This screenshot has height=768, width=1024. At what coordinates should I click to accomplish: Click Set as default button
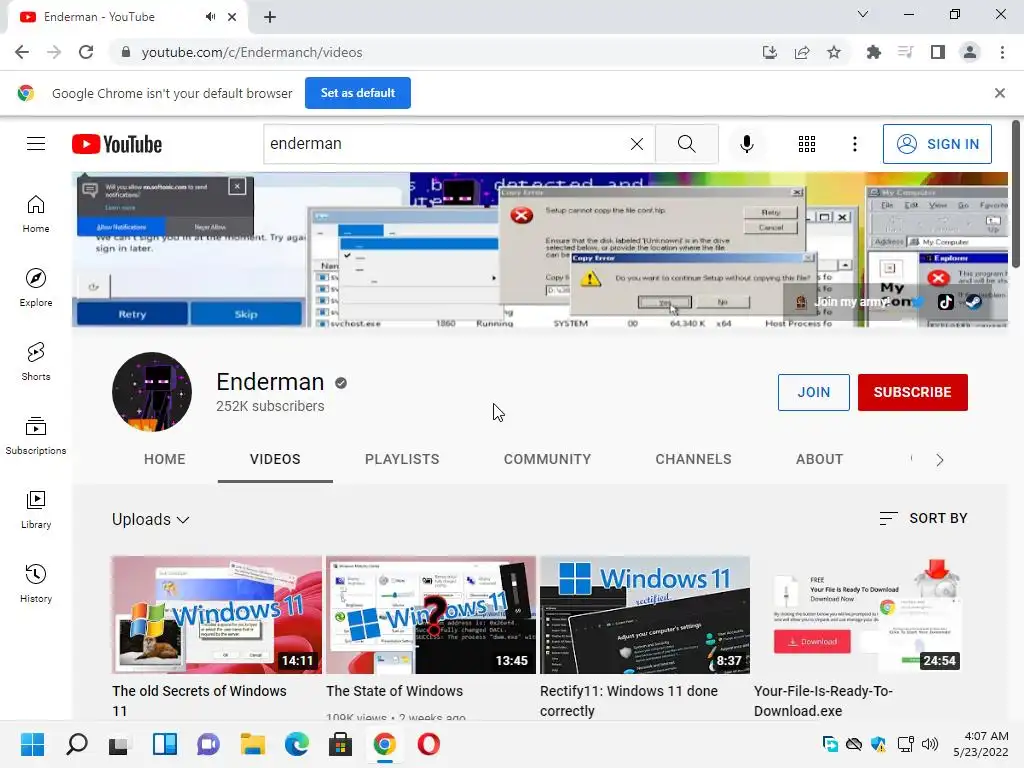pos(358,93)
